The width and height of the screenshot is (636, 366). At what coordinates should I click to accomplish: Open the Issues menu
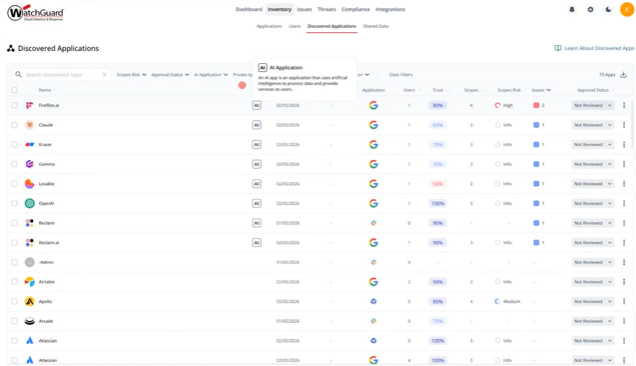click(x=304, y=9)
